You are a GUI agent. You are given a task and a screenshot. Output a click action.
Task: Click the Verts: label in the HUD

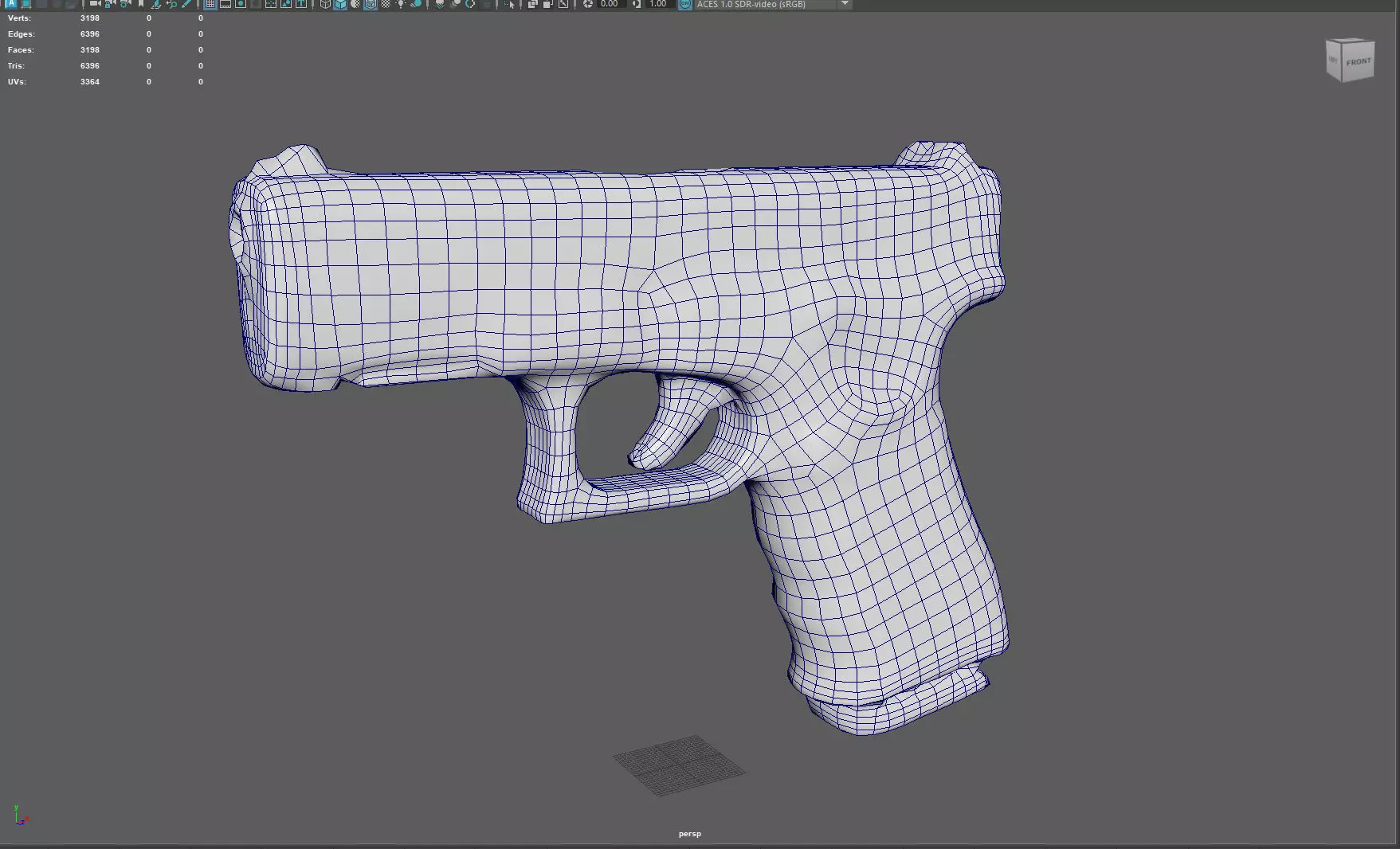point(19,18)
